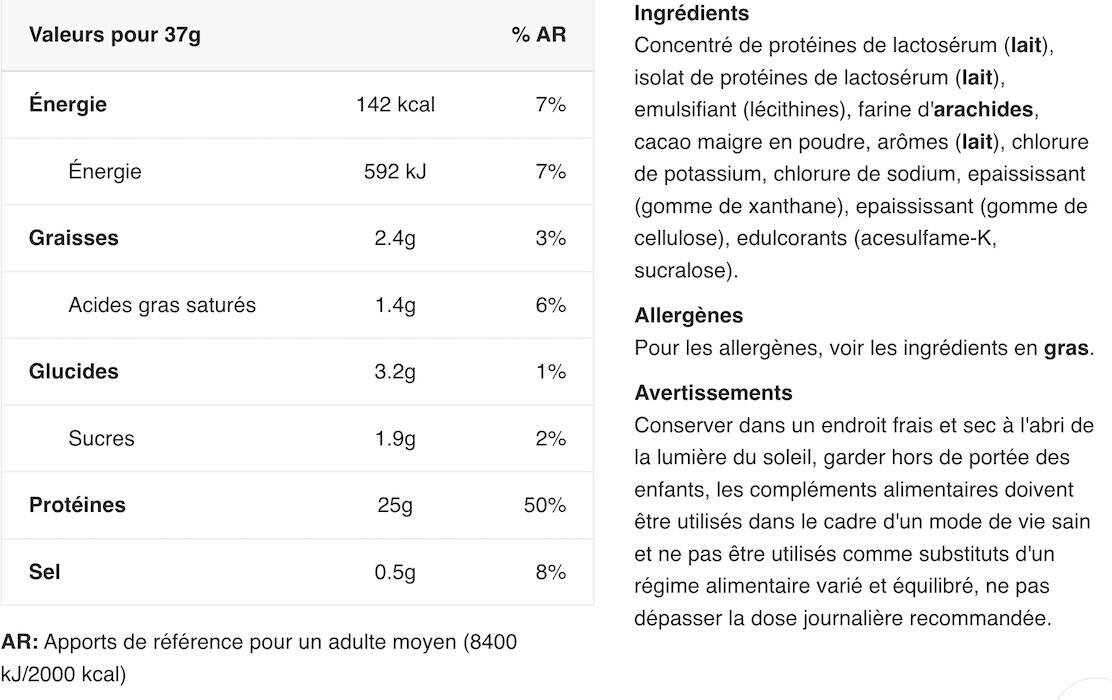Select the Énergie 592 kJ row

[297, 171]
